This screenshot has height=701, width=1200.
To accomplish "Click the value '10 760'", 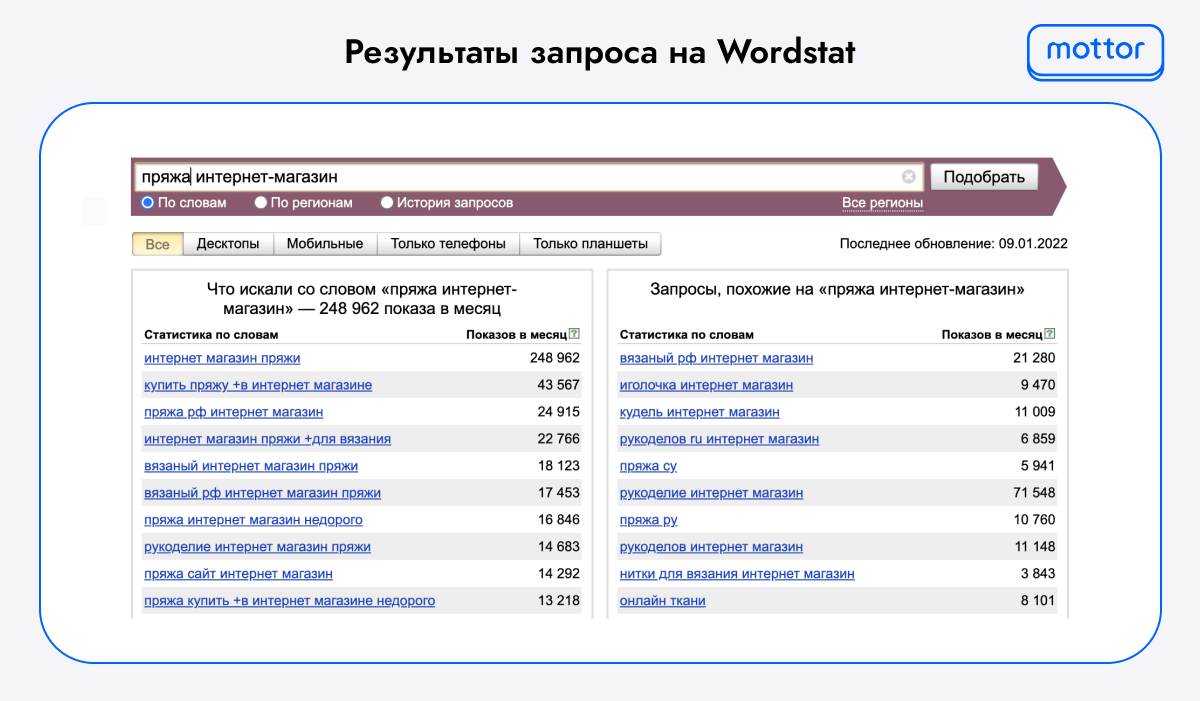I will [1035, 520].
